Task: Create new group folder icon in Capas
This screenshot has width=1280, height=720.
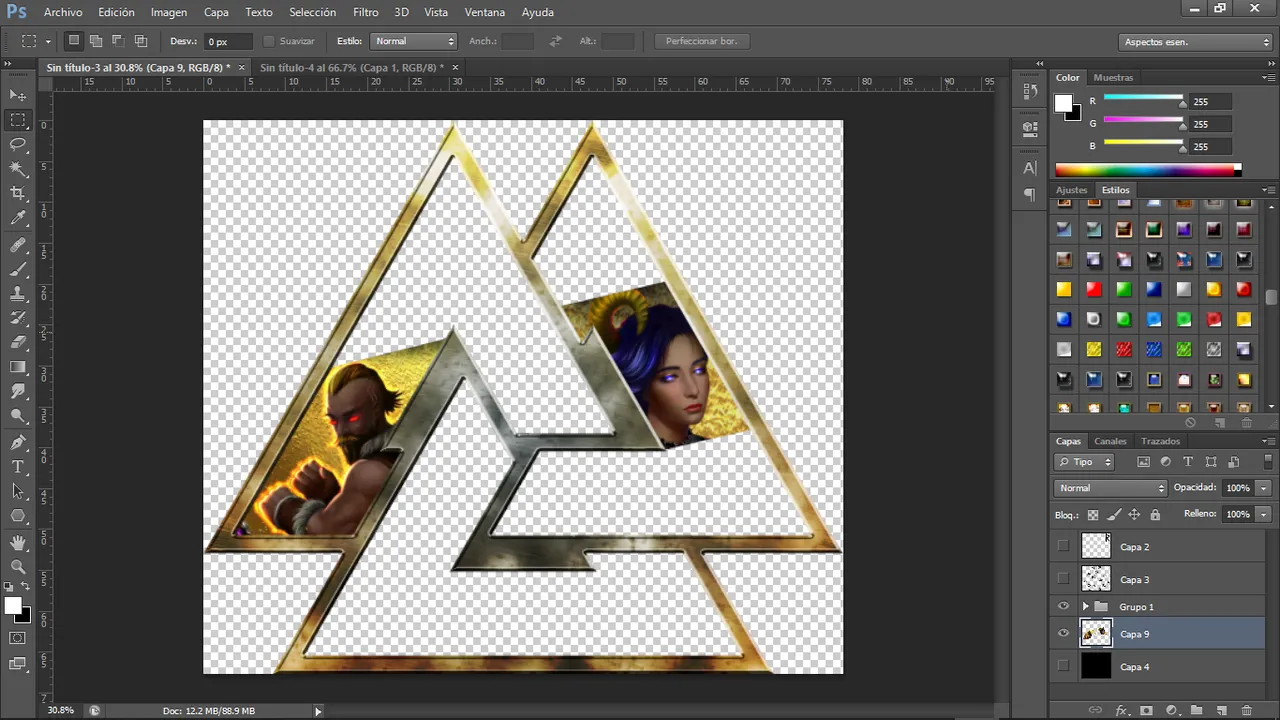Action: click(1196, 710)
